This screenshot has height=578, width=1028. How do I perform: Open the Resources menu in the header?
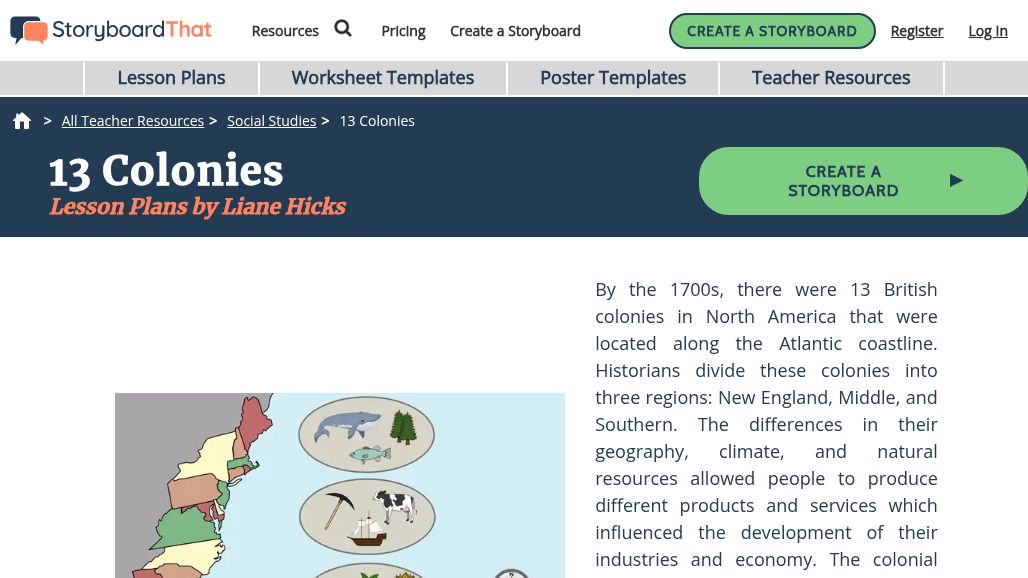pos(285,31)
